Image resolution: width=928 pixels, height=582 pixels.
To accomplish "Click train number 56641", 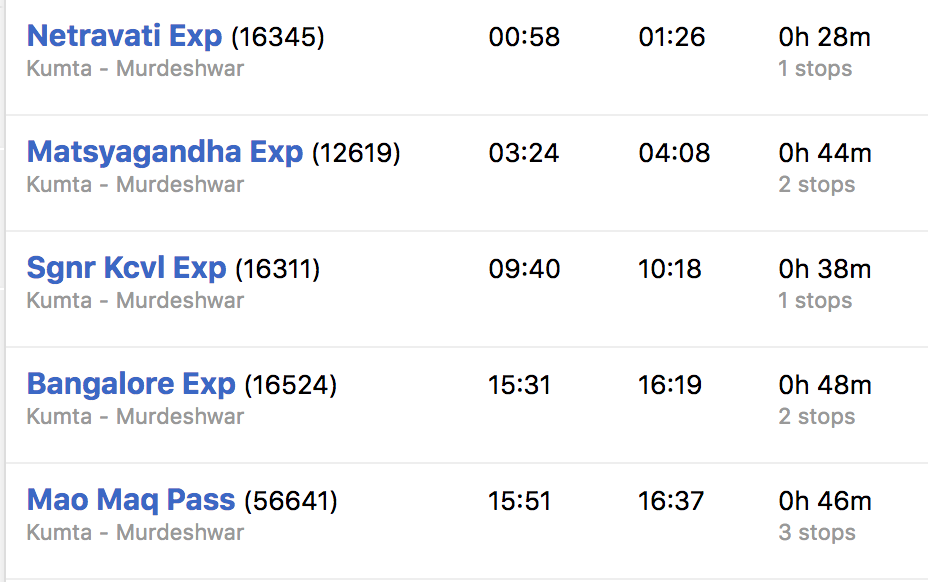I will point(291,502).
